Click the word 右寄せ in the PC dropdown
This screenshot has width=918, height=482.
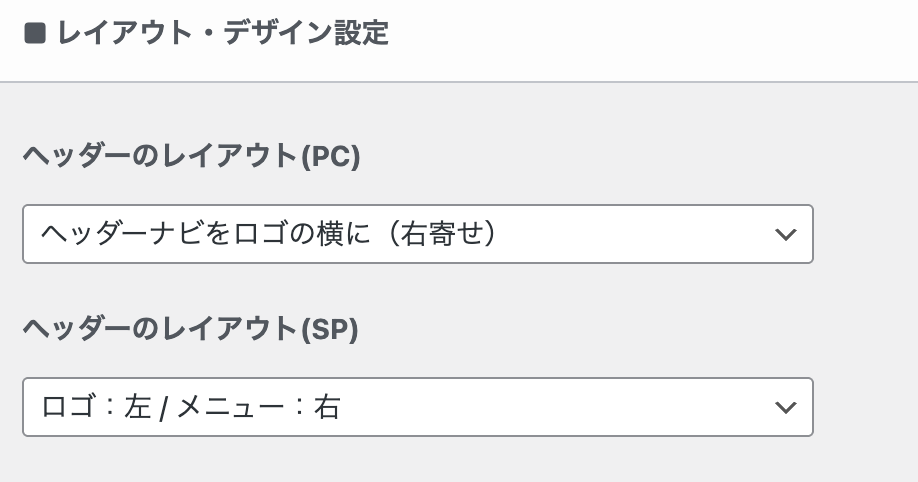(x=447, y=234)
